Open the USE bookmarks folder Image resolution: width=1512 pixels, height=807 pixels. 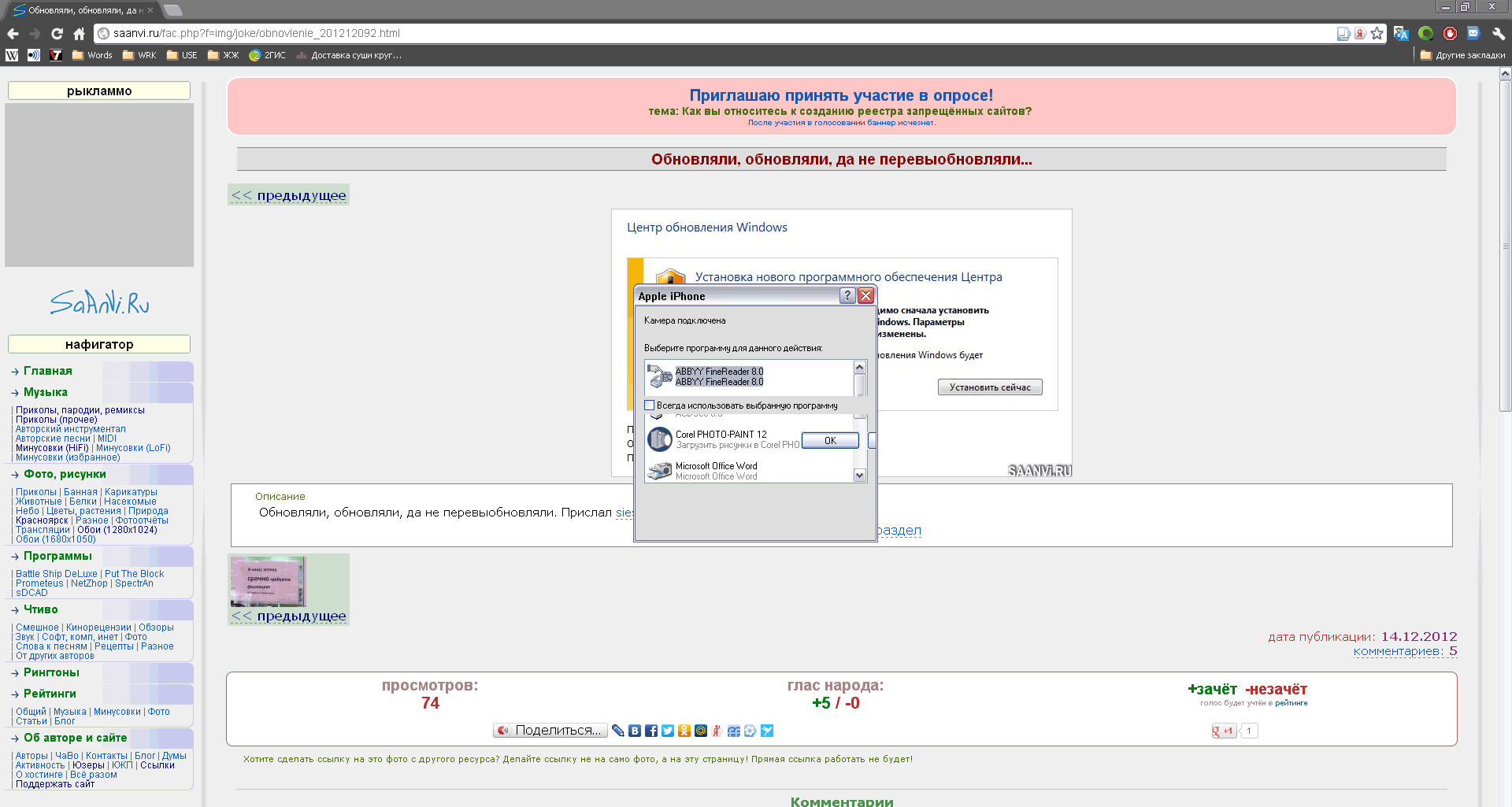[x=182, y=55]
